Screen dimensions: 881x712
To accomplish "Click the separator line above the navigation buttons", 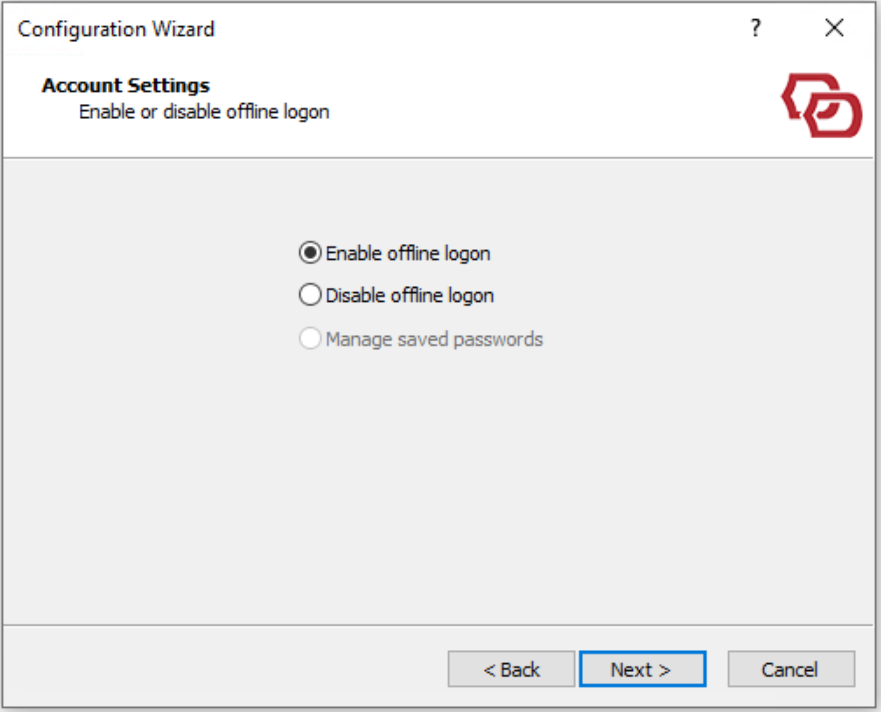I will click(440, 626).
